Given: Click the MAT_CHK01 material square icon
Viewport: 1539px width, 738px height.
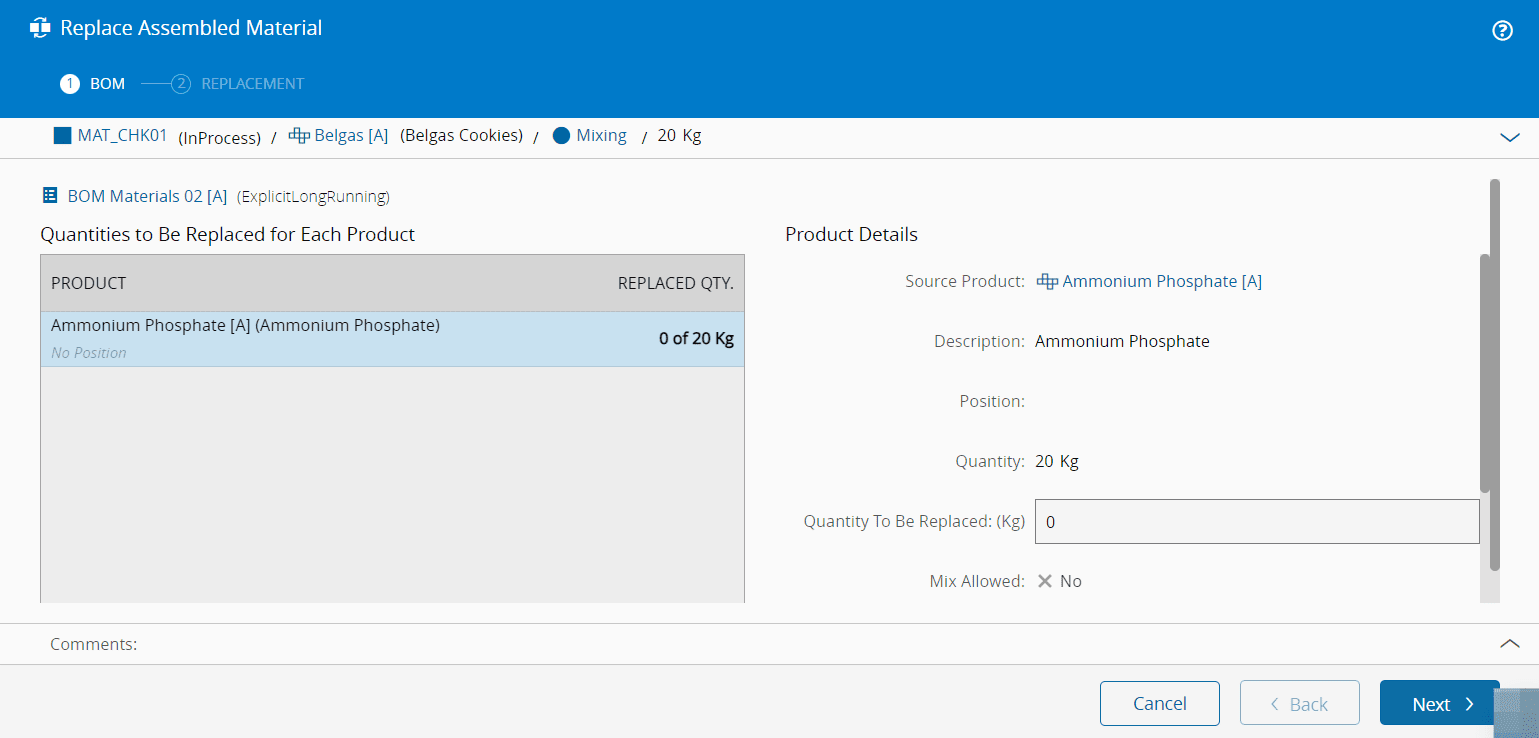Looking at the screenshot, I should point(63,136).
